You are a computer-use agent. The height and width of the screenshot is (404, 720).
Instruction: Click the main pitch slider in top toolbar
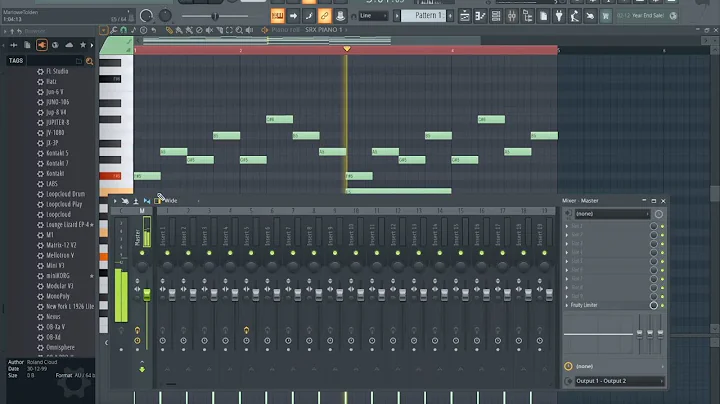[215, 17]
